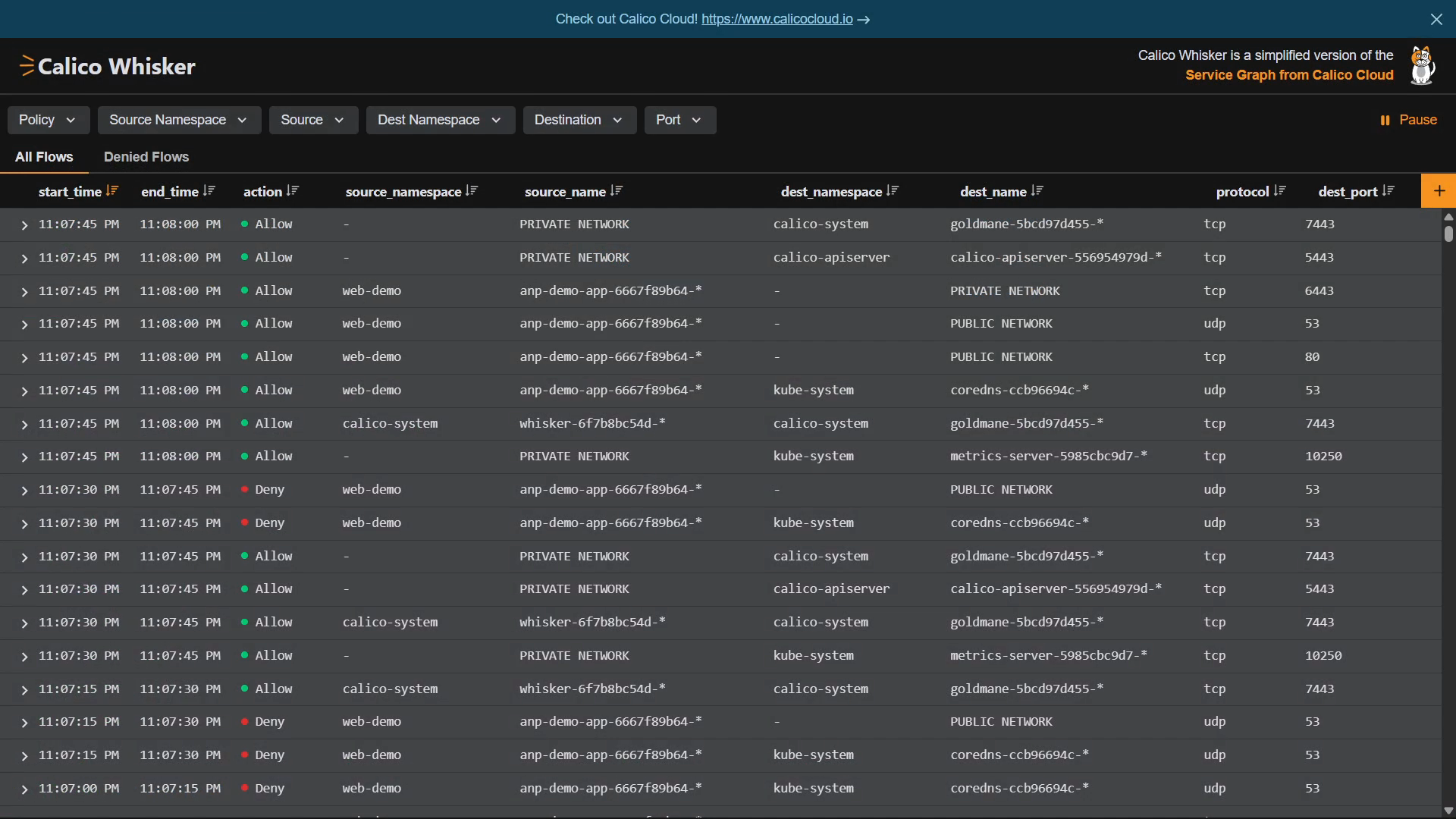The image size is (1456, 819).
Task: Expand 11:07:15 whisker to goldmane row
Action: pos(24,690)
